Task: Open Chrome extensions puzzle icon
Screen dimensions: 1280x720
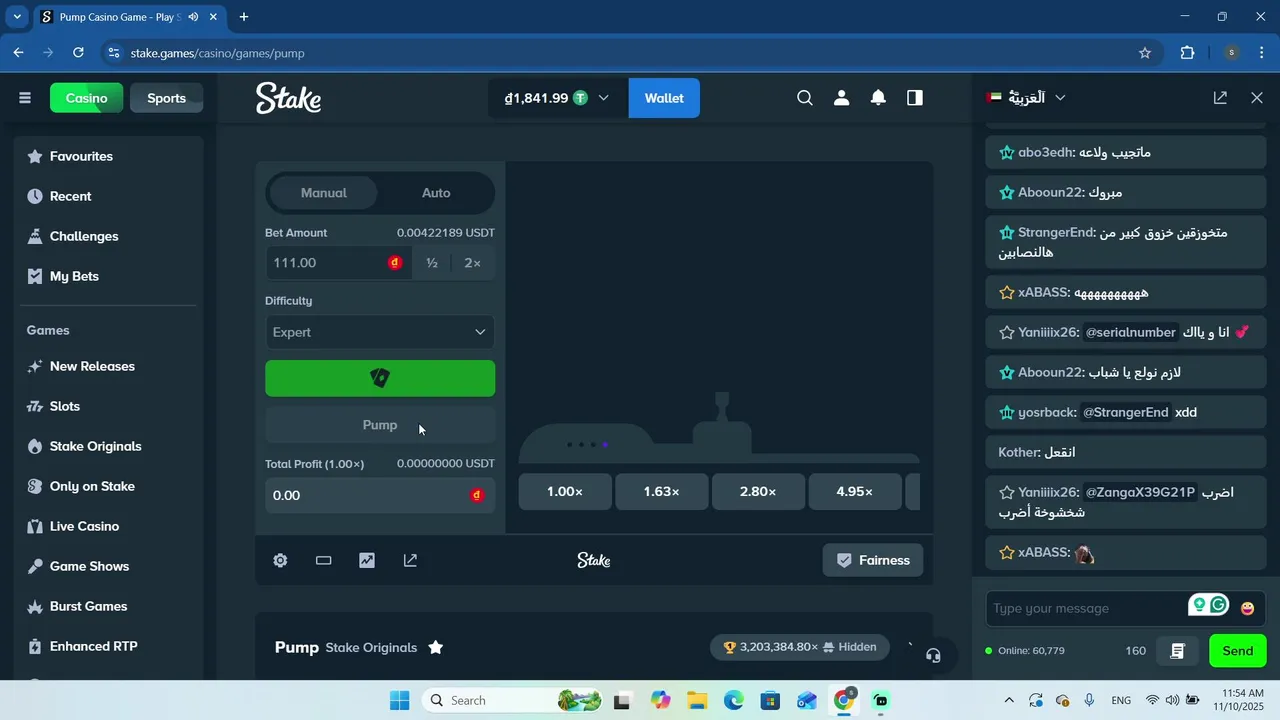Action: click(1188, 53)
